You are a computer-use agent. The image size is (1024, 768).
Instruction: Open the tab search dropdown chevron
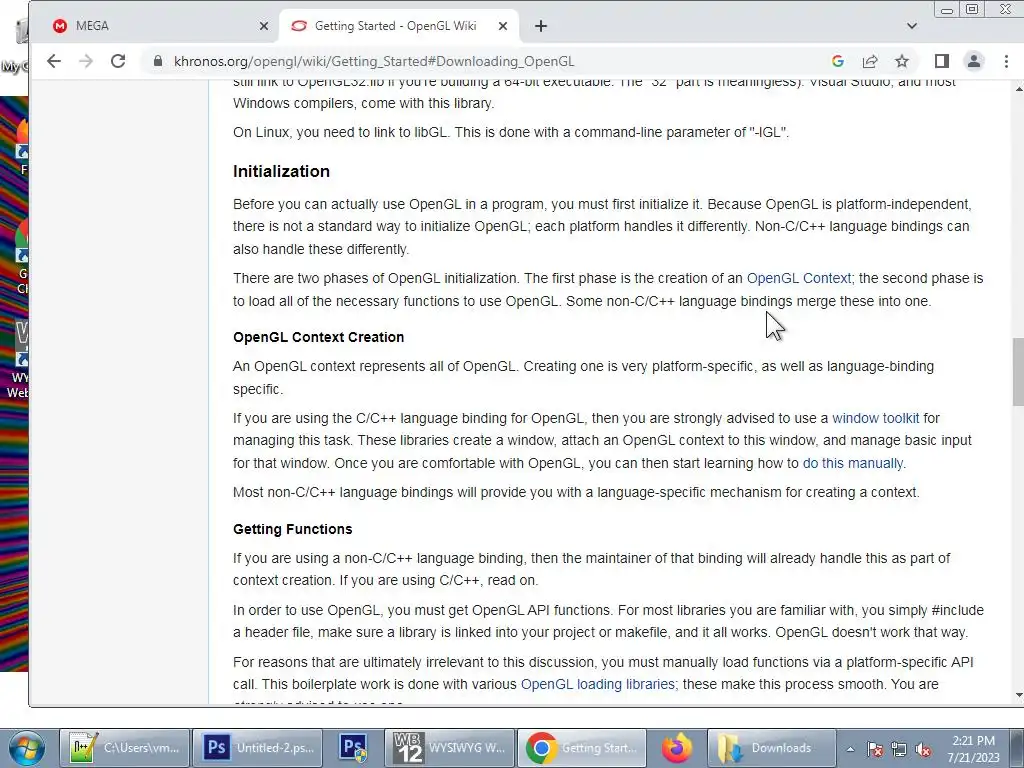tap(912, 26)
